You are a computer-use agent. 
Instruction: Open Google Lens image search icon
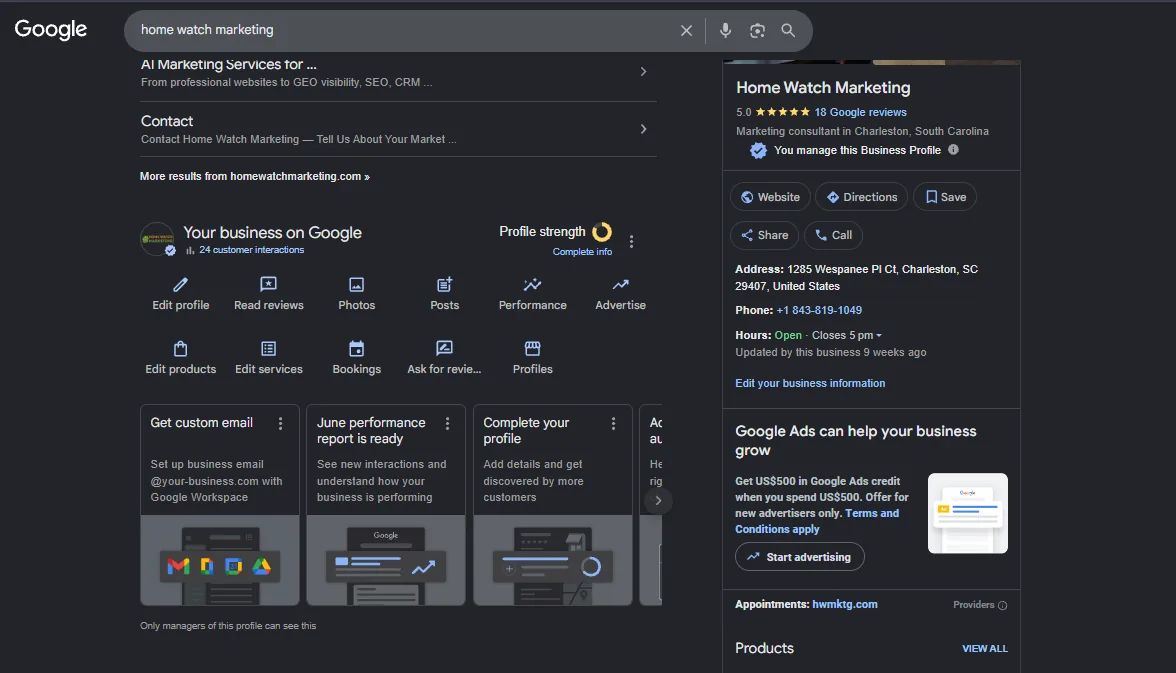757,31
